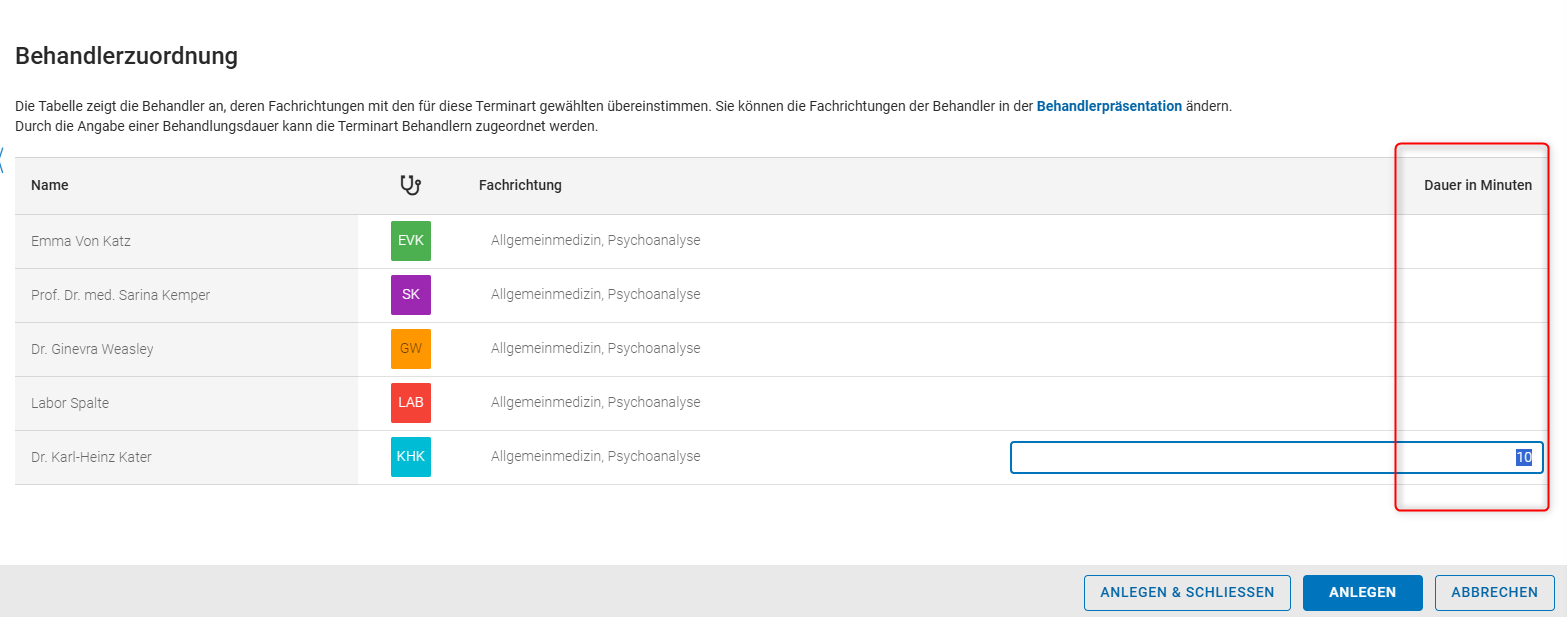This screenshot has height=617, width=1567.
Task: Click the red LAB badge
Action: point(411,403)
